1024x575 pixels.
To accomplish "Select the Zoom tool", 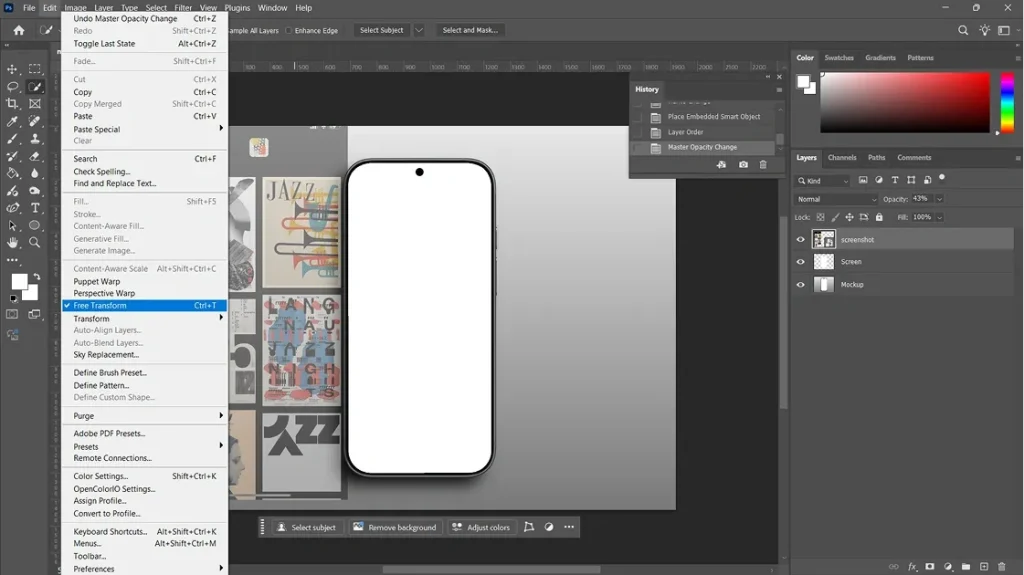I will [35, 242].
